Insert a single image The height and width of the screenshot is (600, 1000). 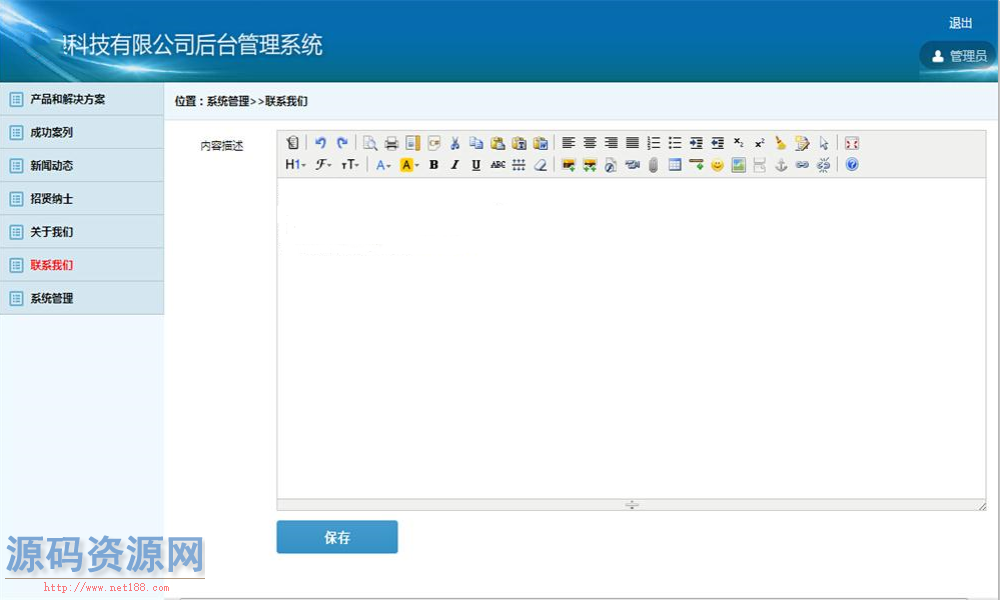tap(568, 165)
